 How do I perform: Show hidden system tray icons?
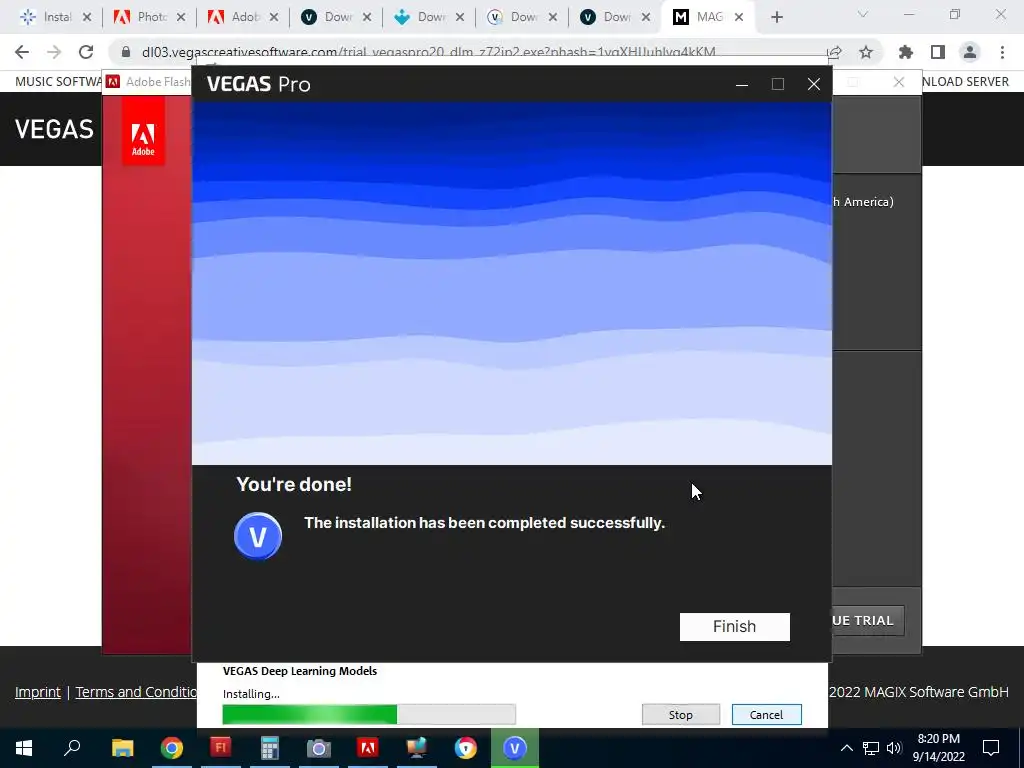(846, 748)
